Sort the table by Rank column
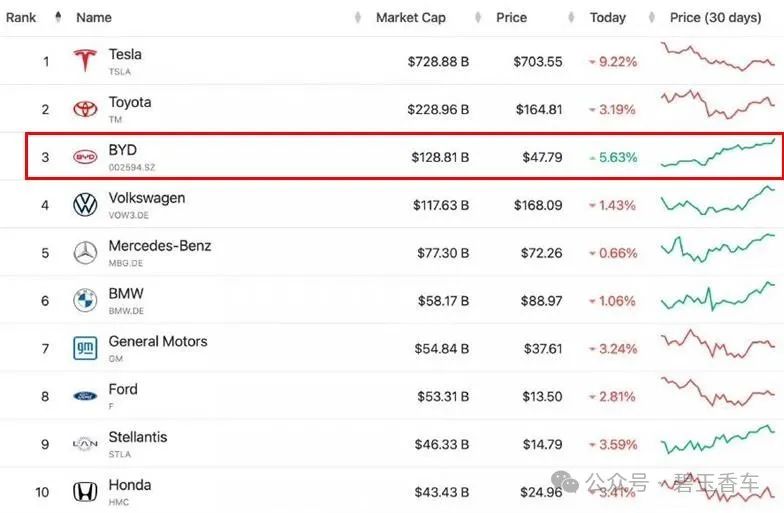The height and width of the screenshot is (513, 784). coord(22,17)
